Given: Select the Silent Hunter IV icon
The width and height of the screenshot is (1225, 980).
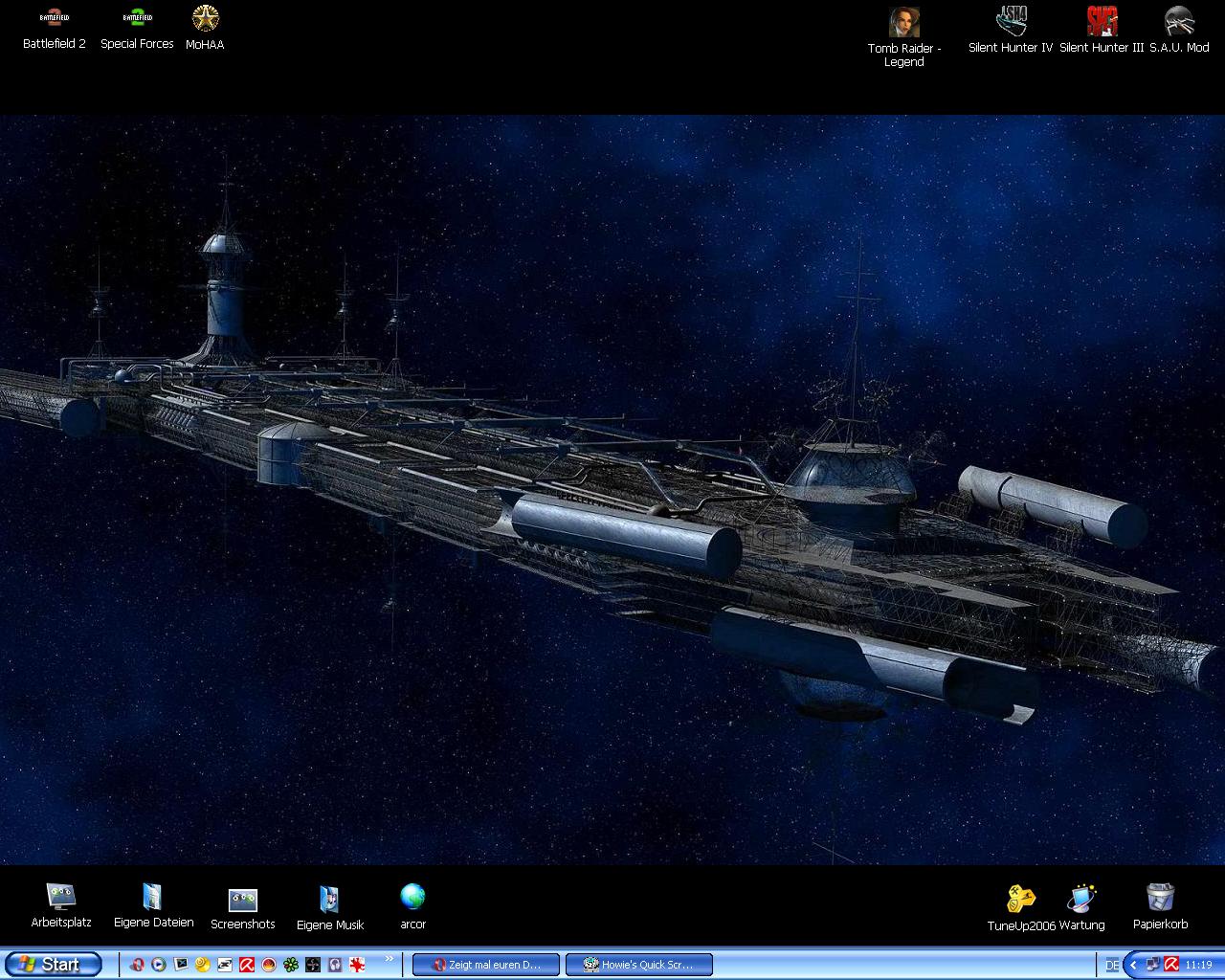Looking at the screenshot, I should [1011, 31].
